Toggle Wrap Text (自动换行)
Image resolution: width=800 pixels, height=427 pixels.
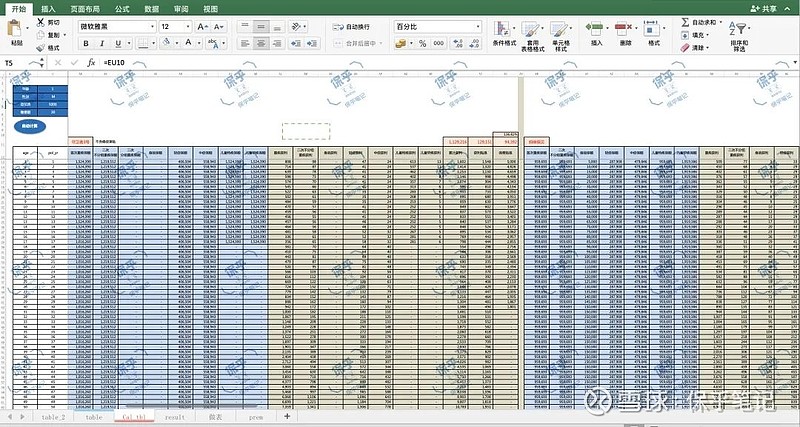pos(351,27)
